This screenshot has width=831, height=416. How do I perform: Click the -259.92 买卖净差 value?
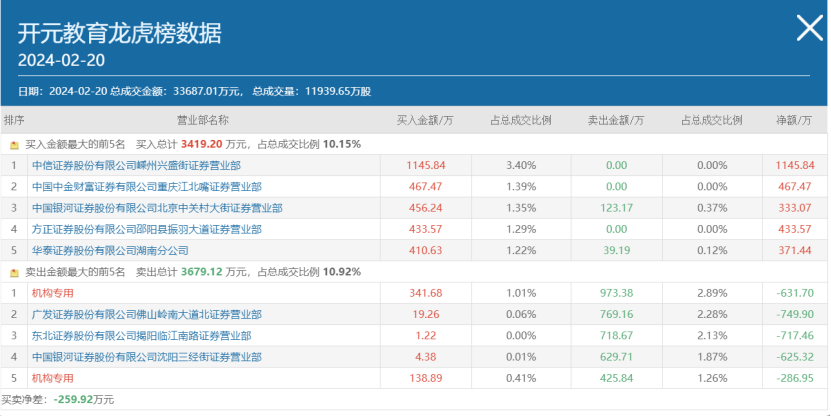click(76, 399)
